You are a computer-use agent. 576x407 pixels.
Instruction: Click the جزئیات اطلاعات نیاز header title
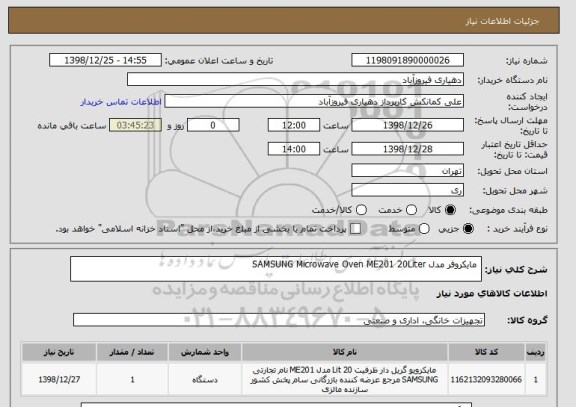click(502, 21)
